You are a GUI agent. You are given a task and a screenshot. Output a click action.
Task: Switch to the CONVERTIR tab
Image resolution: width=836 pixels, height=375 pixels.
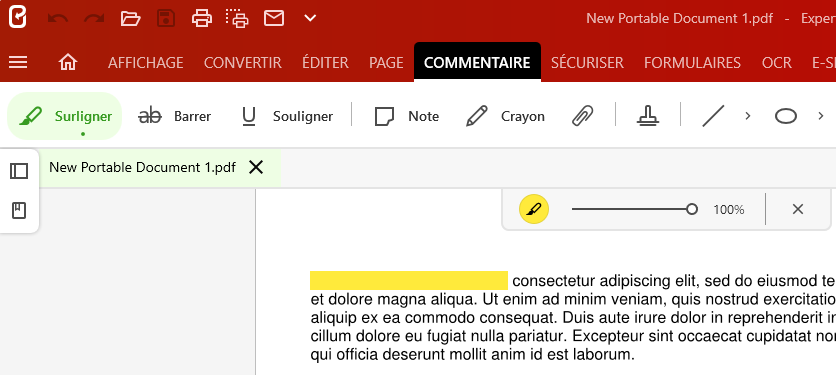pos(243,62)
